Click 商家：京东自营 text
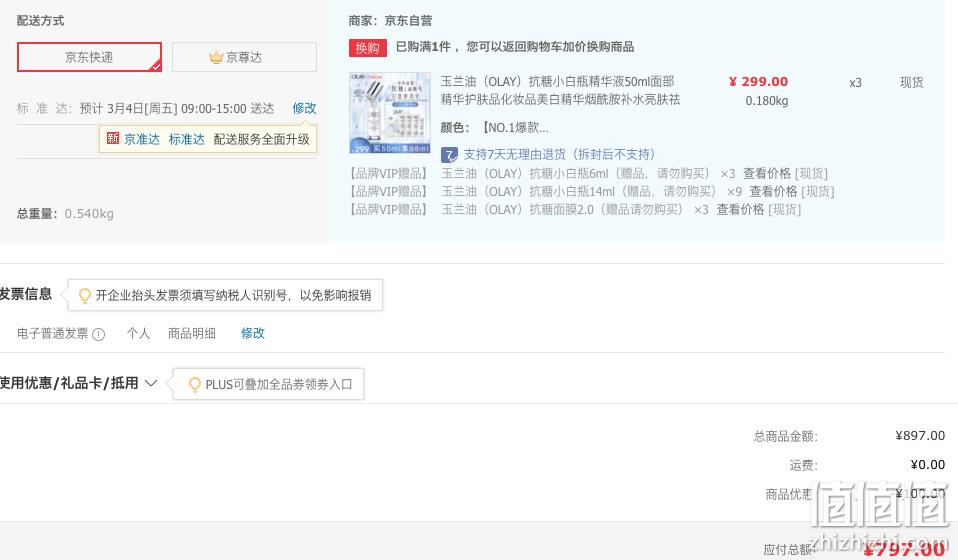 390,21
